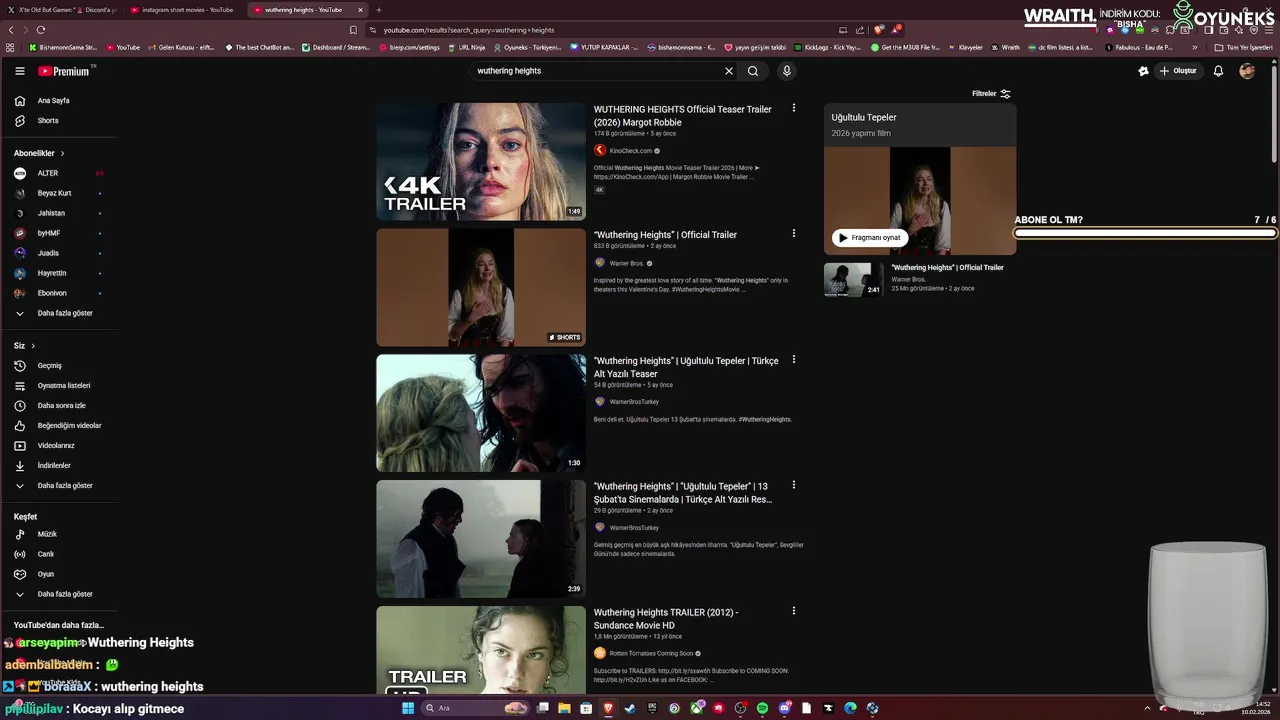
Task: Open the Türkçe Alt Yazılı Teaser thumbnail
Action: coord(481,413)
